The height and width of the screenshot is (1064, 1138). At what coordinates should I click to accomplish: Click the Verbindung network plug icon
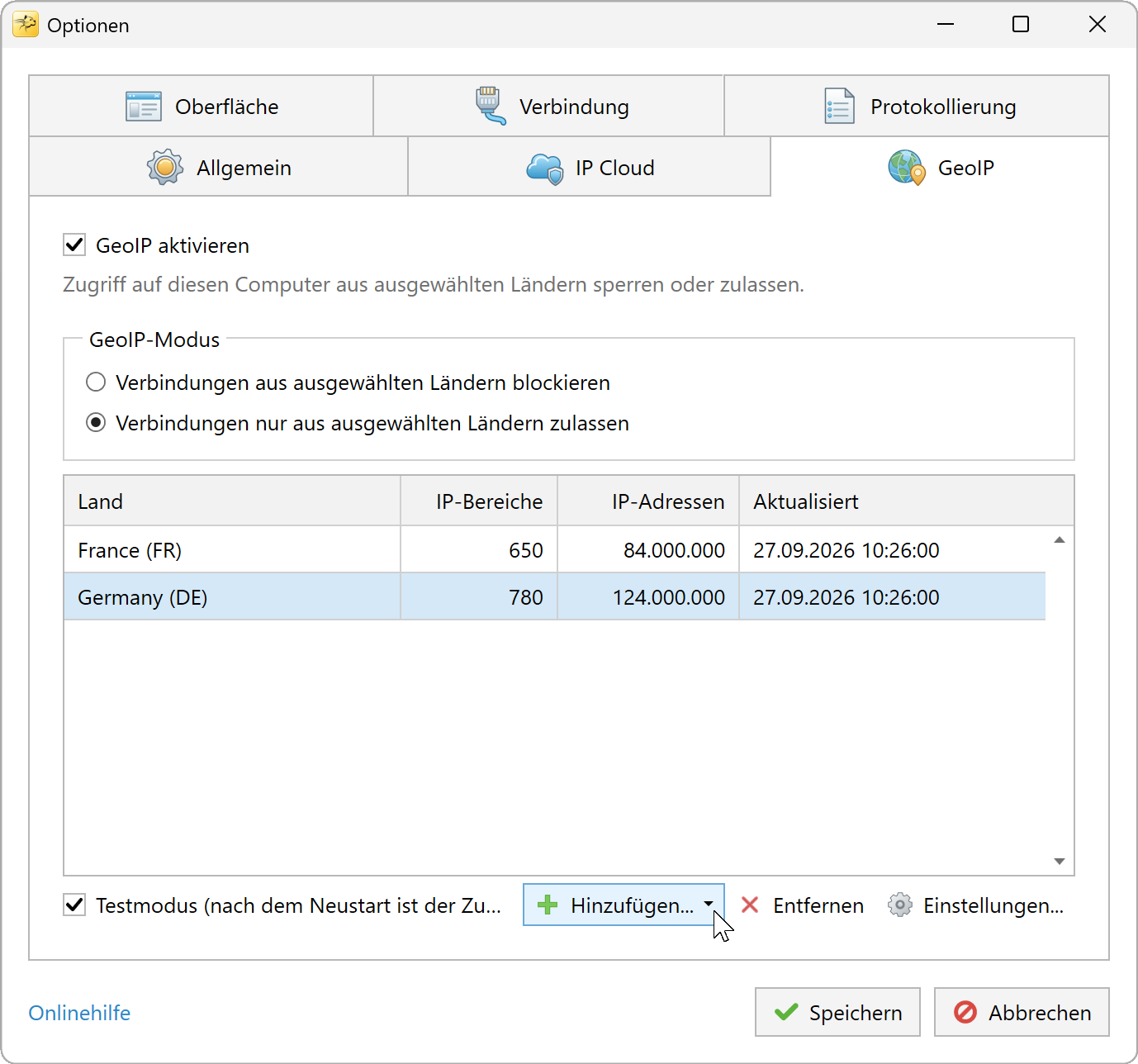tap(491, 106)
